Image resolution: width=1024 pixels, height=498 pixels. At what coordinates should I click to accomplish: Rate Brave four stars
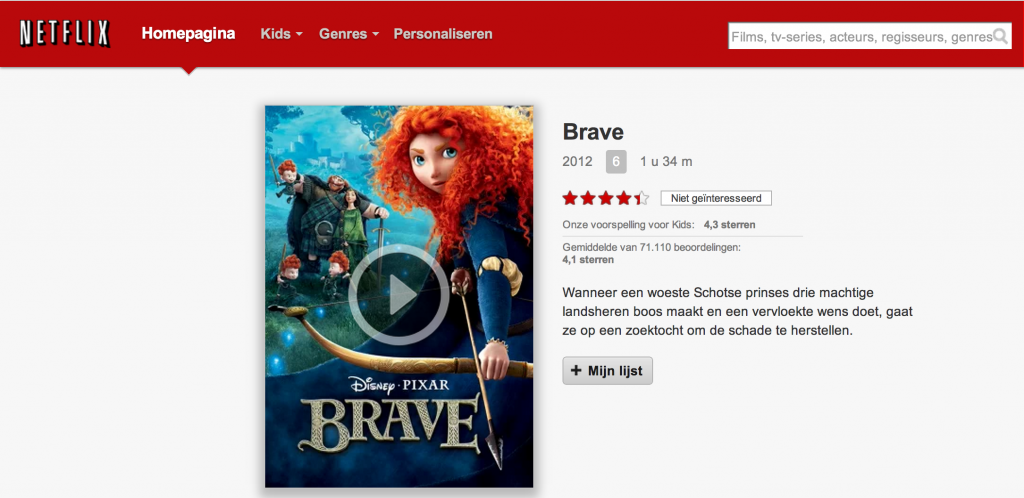pyautogui.click(x=624, y=198)
